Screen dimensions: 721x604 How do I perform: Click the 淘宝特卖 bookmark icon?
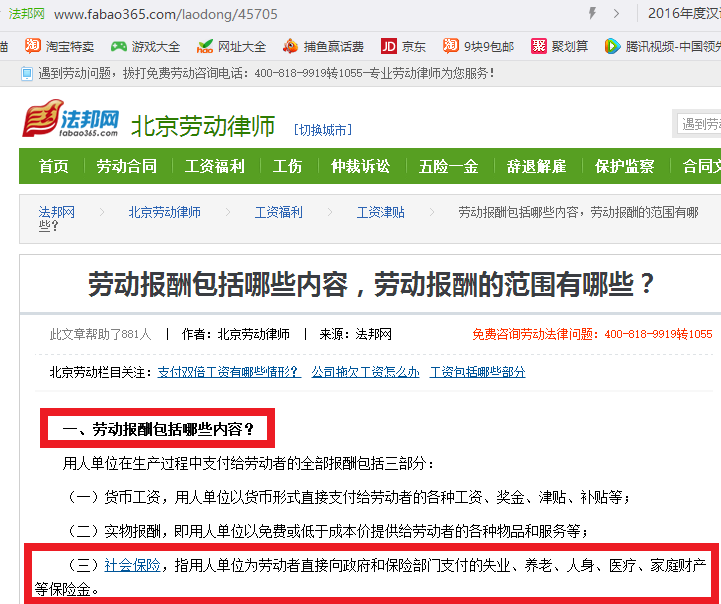click(x=33, y=46)
